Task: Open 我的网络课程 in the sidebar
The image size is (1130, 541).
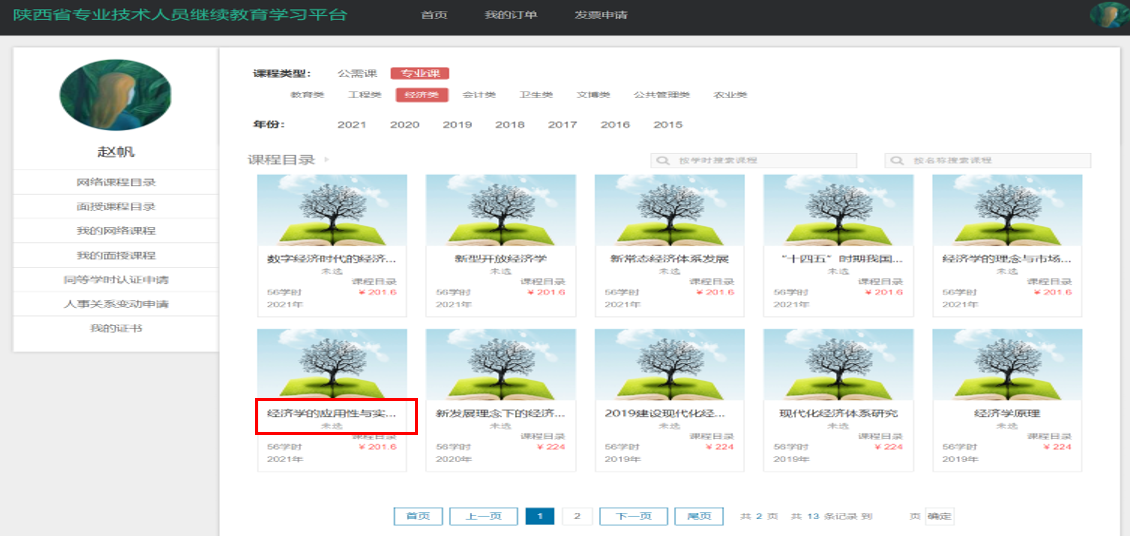Action: tap(116, 231)
